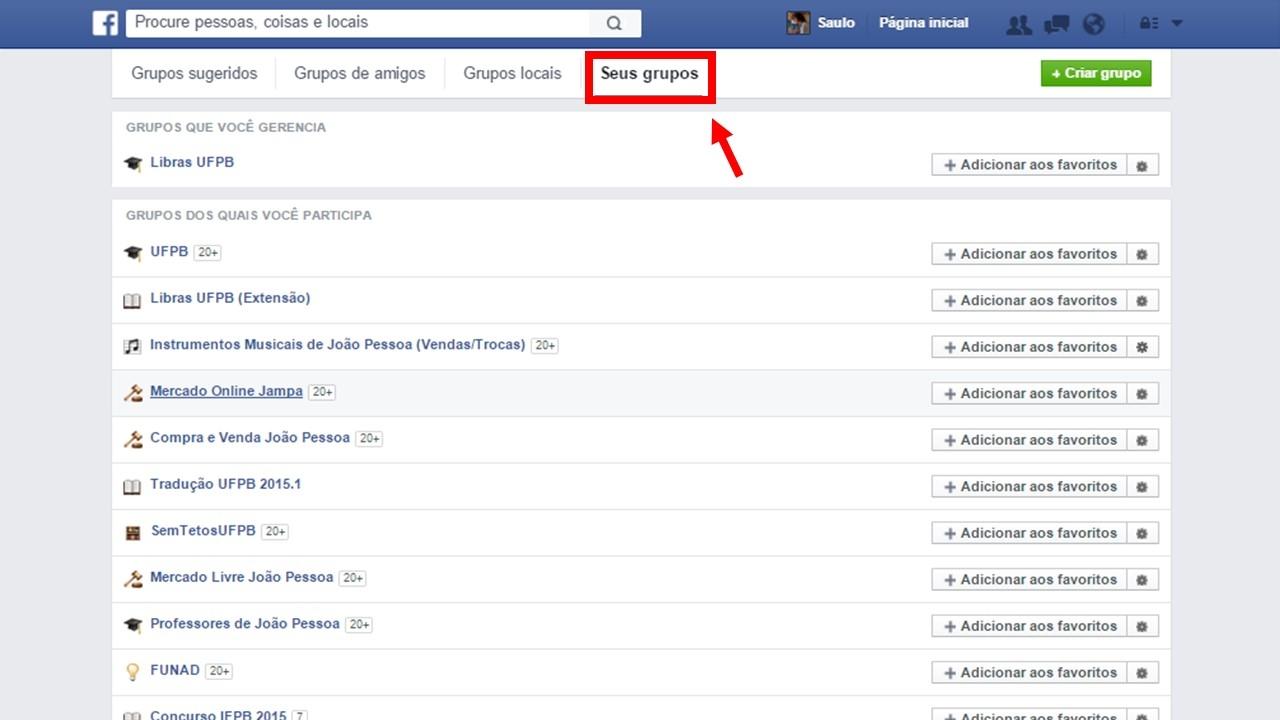Add Compra e Venda João Pessoa to favorites

pos(1029,440)
